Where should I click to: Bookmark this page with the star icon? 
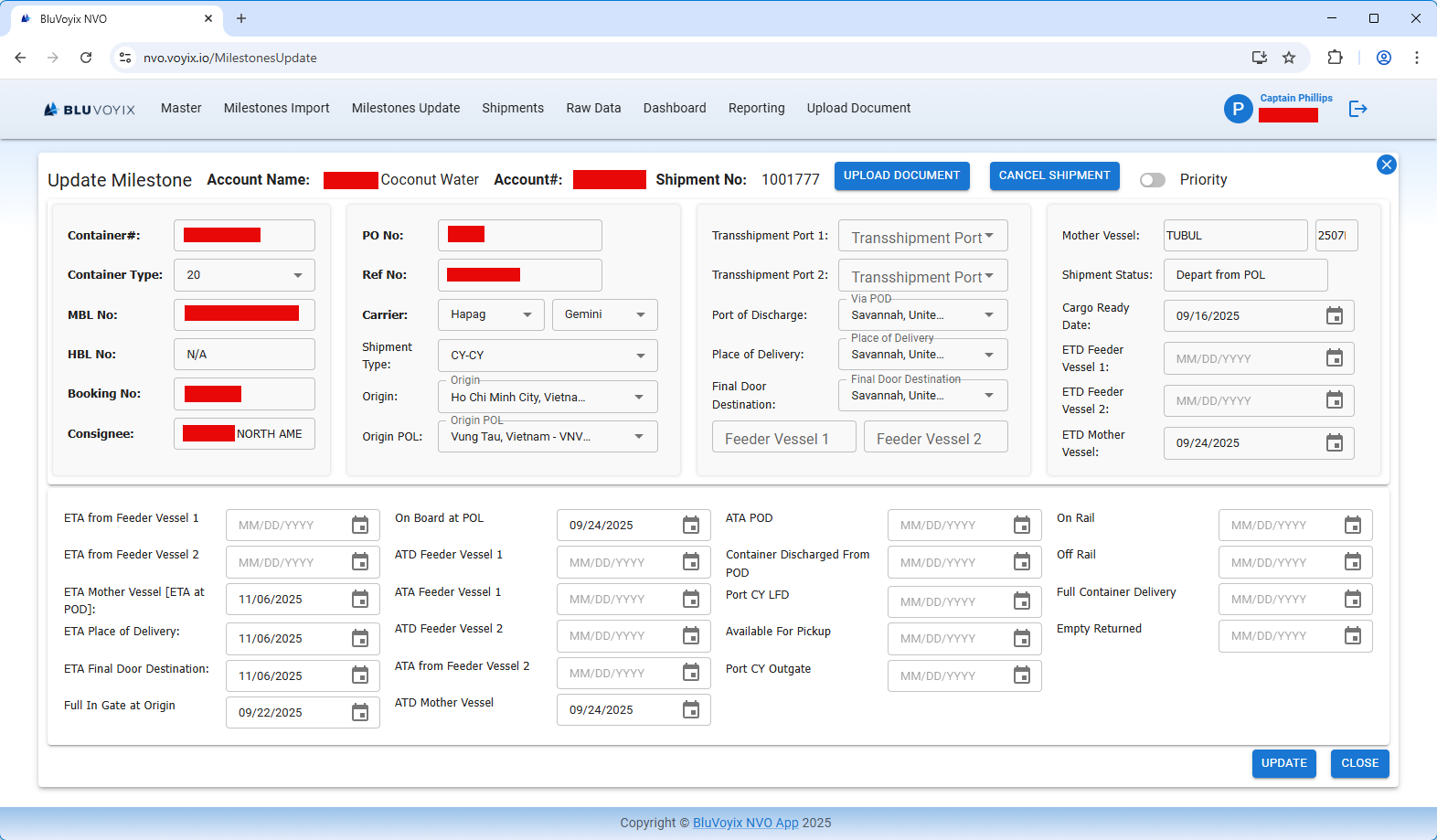coord(1289,58)
